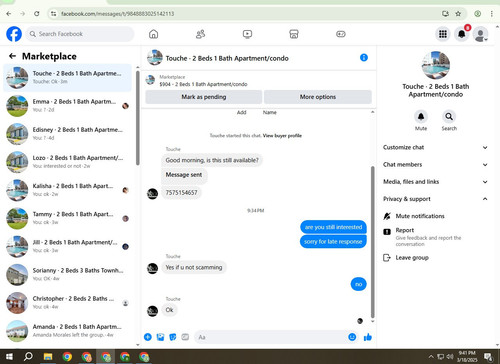The image size is (500, 364).
Task: Click the Windows taskbar search icon
Action: click(x=28, y=357)
